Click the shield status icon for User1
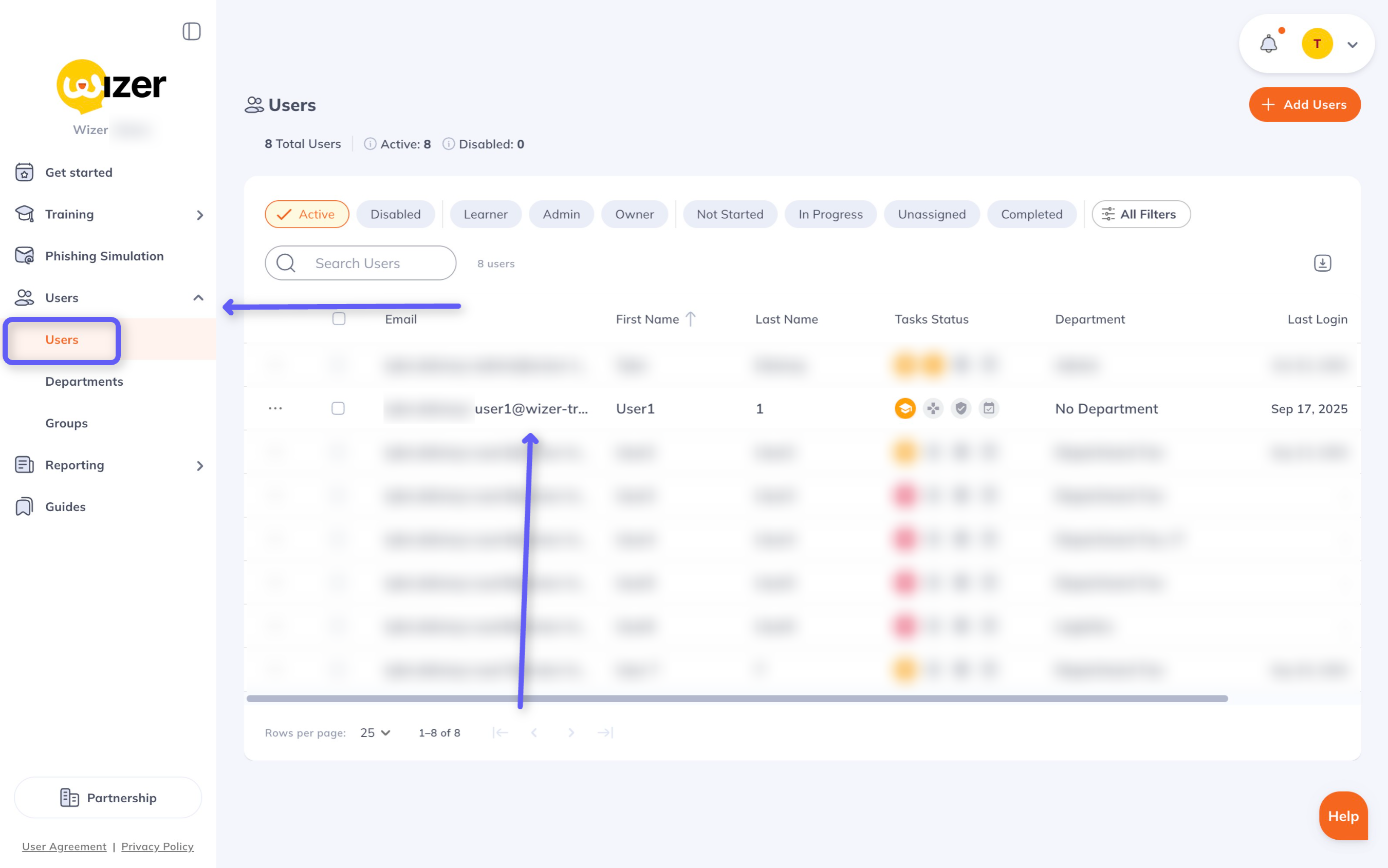Viewport: 1388px width, 868px height. 961,408
